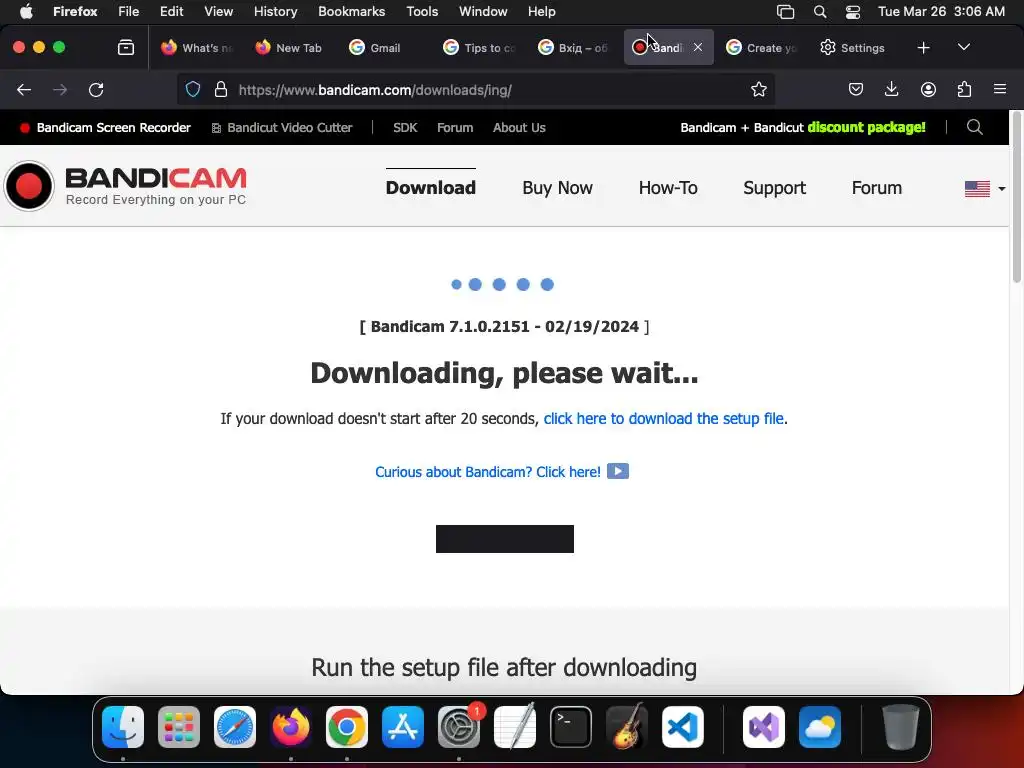Open the Support page
The image size is (1024, 768).
[775, 188]
